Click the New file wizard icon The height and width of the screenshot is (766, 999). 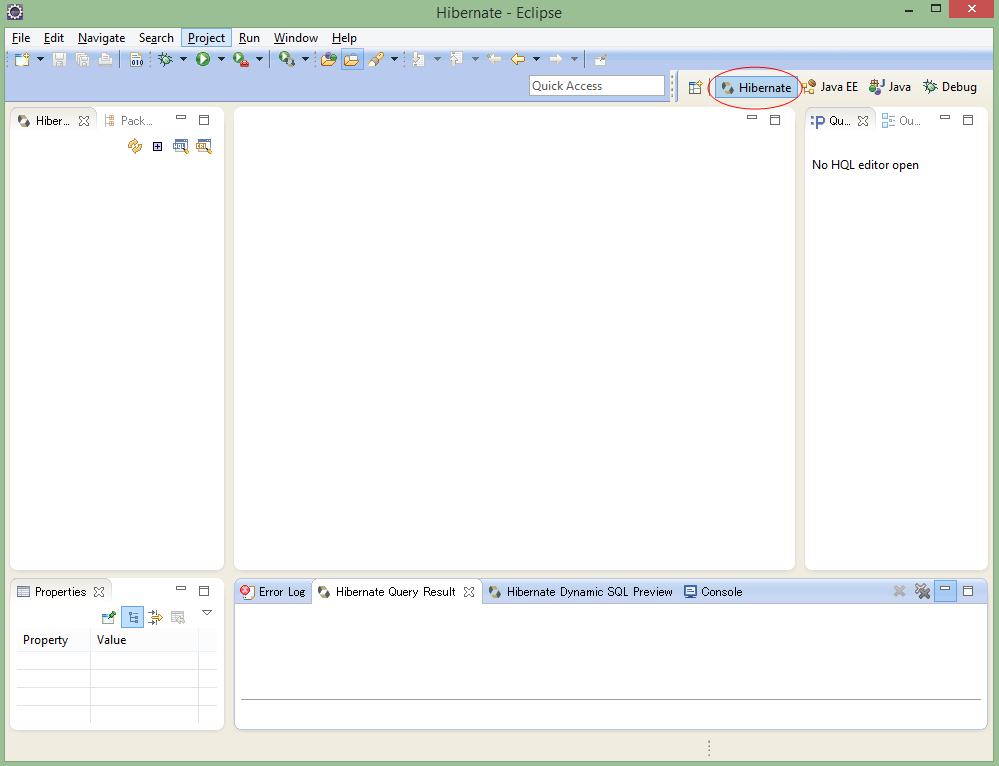coord(22,59)
